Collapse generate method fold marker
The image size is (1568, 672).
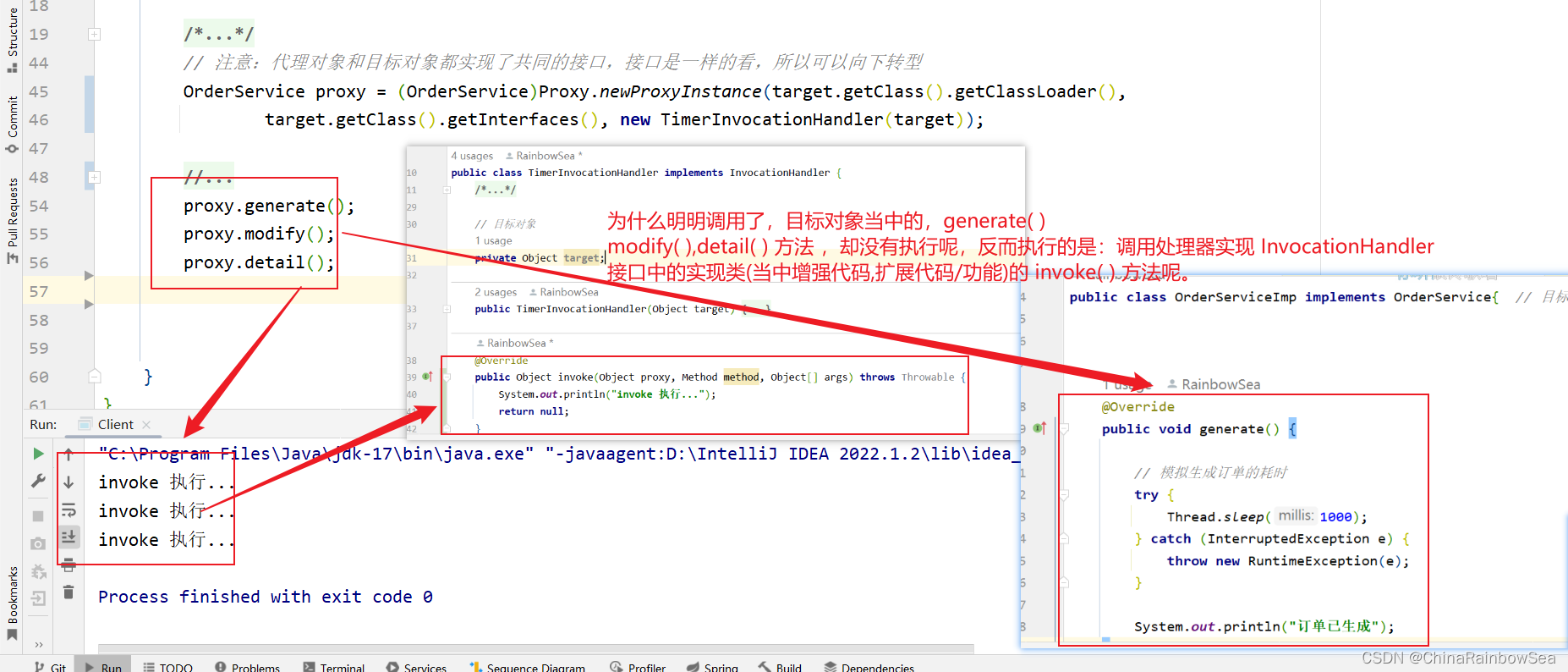click(1064, 429)
